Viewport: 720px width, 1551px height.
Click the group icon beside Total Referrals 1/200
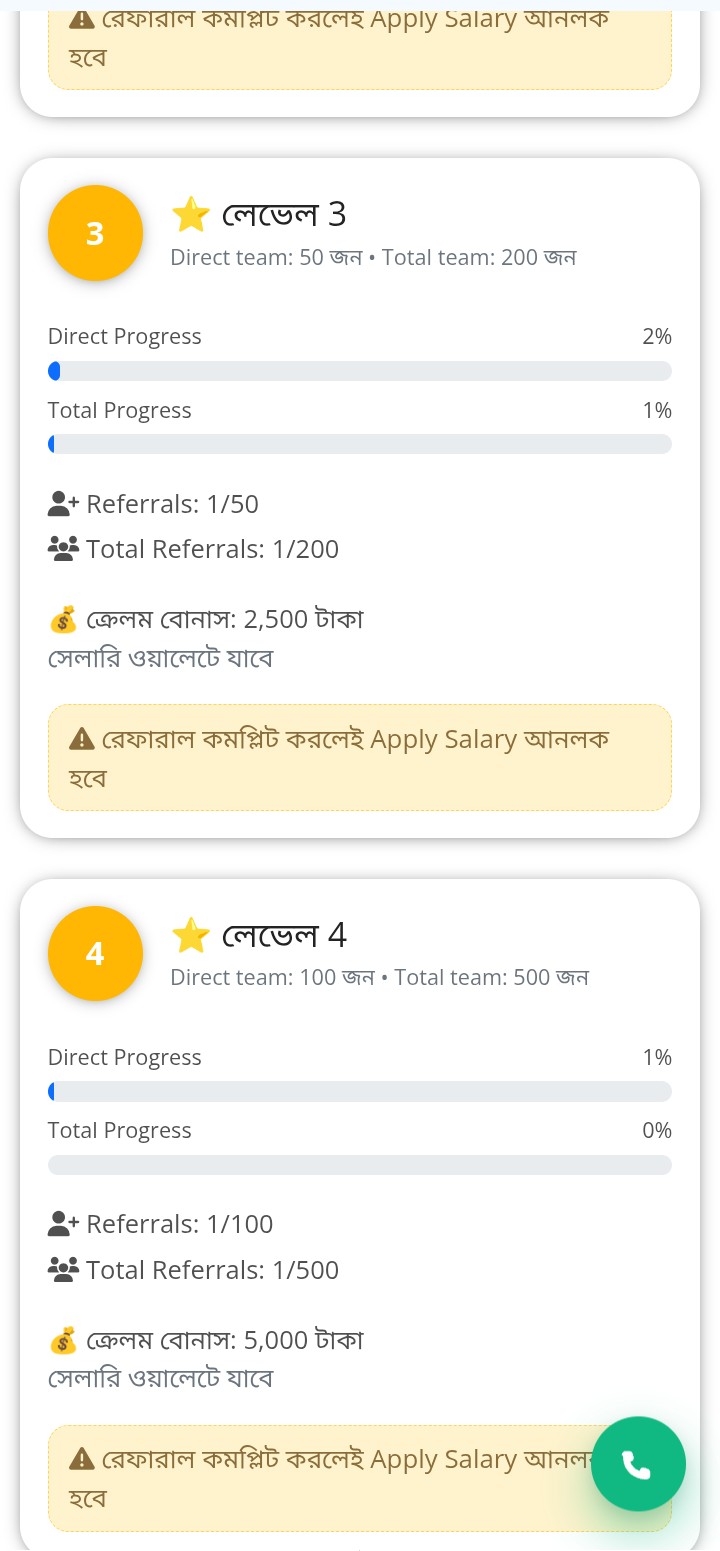click(x=63, y=549)
